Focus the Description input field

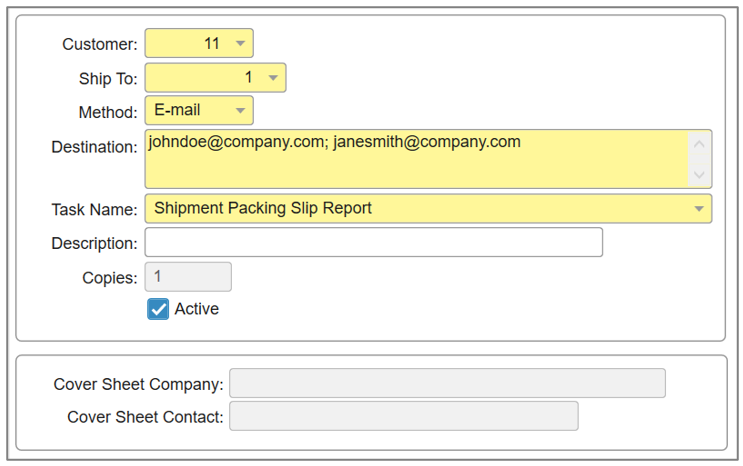click(373, 243)
